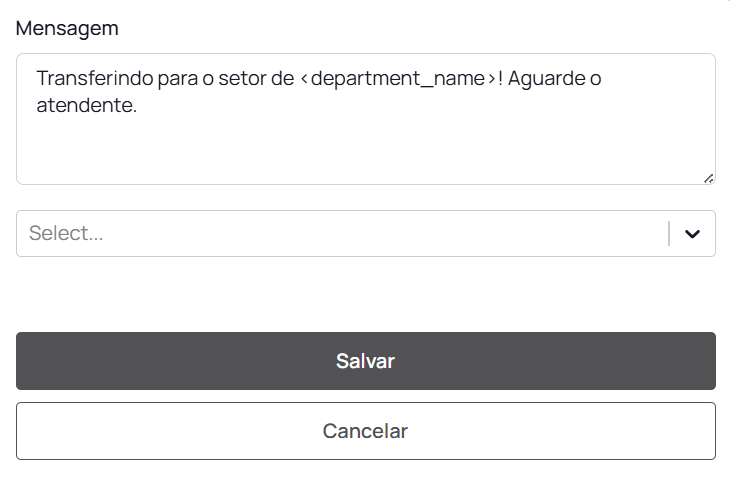Place cursor at the word atendente
The height and width of the screenshot is (486, 735).
coord(86,105)
